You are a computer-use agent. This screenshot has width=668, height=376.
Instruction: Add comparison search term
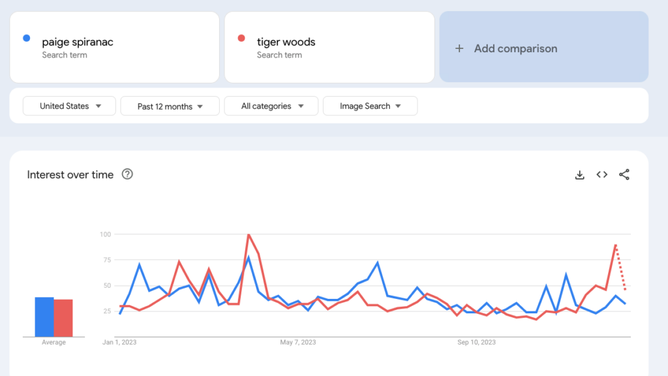click(x=544, y=47)
